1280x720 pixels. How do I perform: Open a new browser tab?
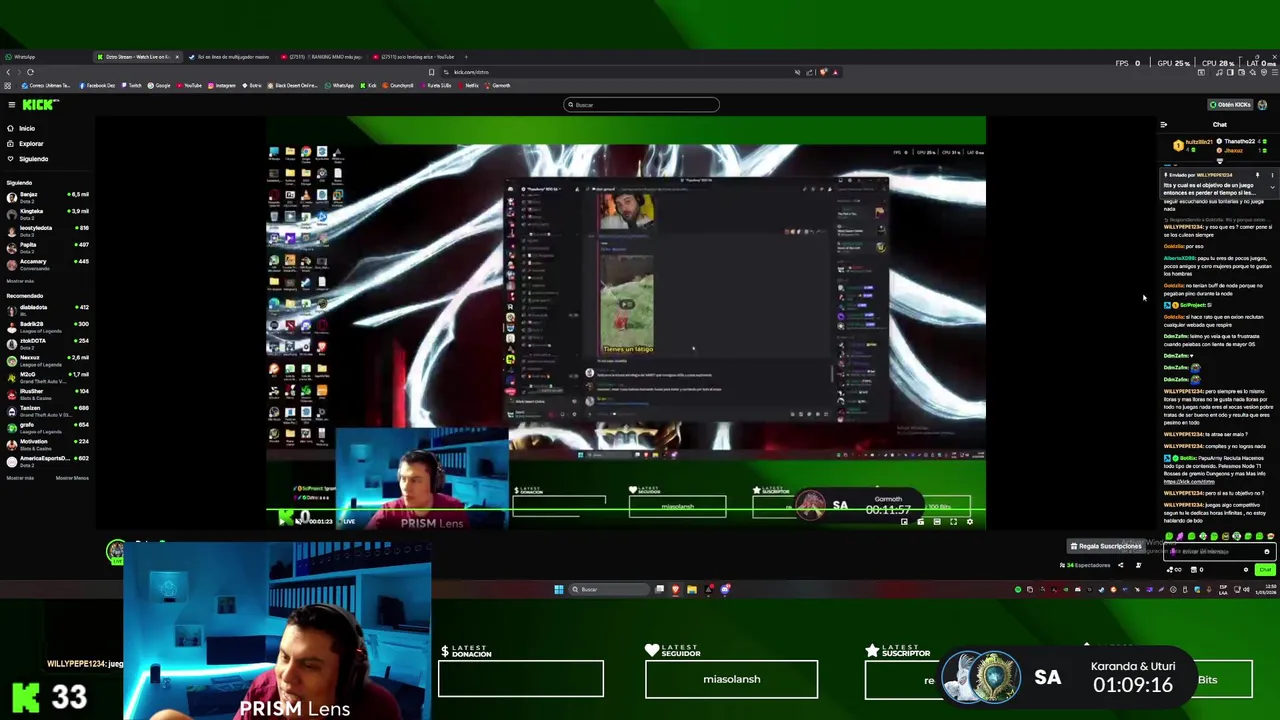click(x=466, y=57)
